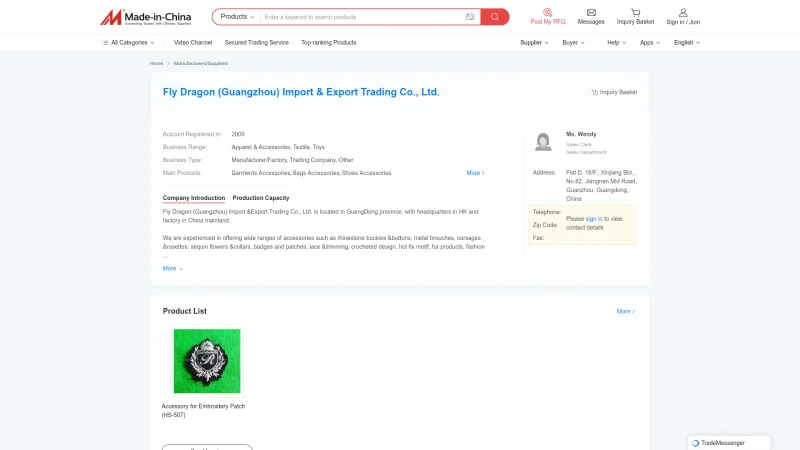Image resolution: width=800 pixels, height=450 pixels.
Task: Click the Manufacturers/Suppliers breadcrumb link
Action: pos(201,63)
